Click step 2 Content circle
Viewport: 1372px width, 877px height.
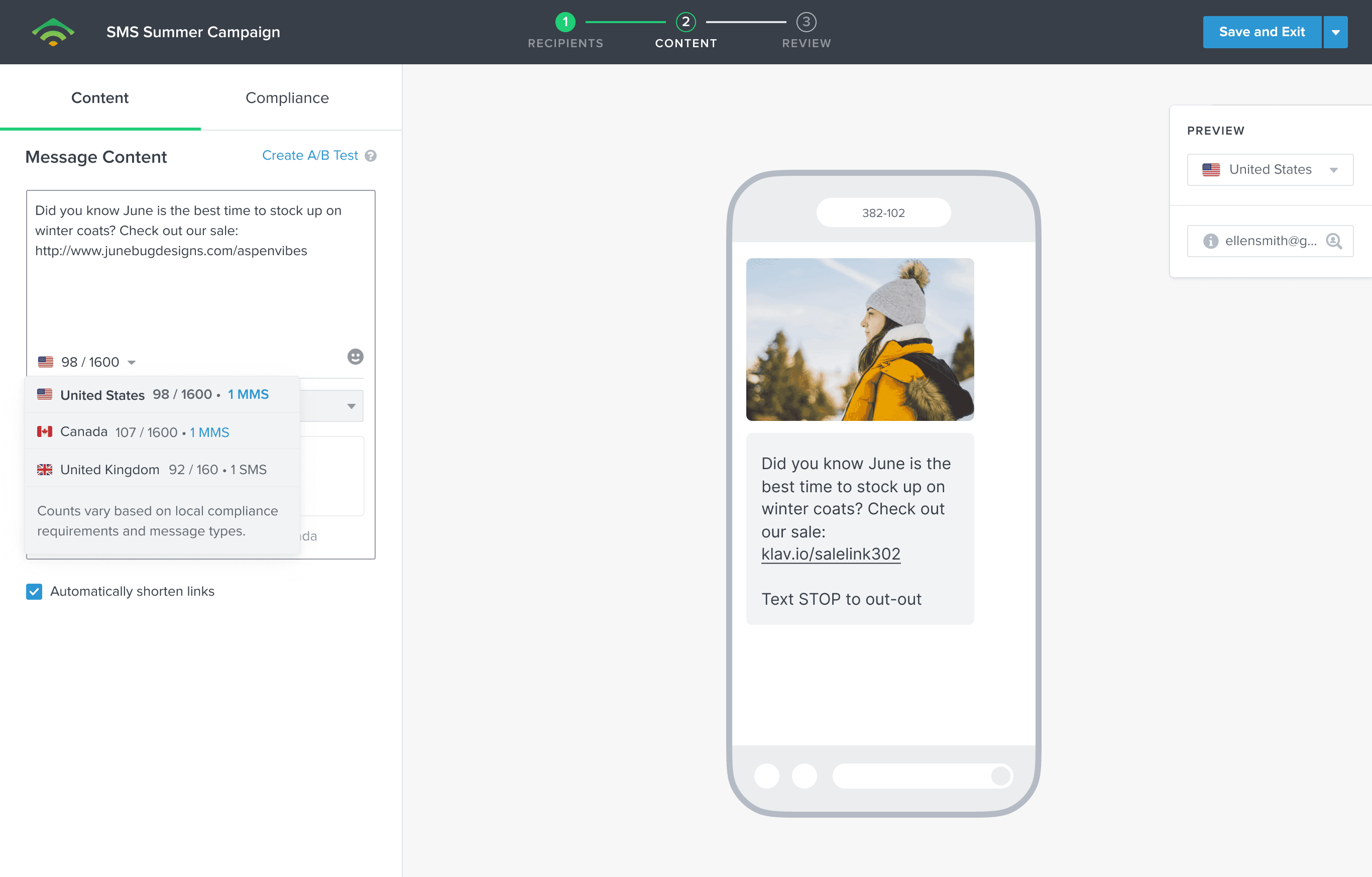tap(685, 22)
